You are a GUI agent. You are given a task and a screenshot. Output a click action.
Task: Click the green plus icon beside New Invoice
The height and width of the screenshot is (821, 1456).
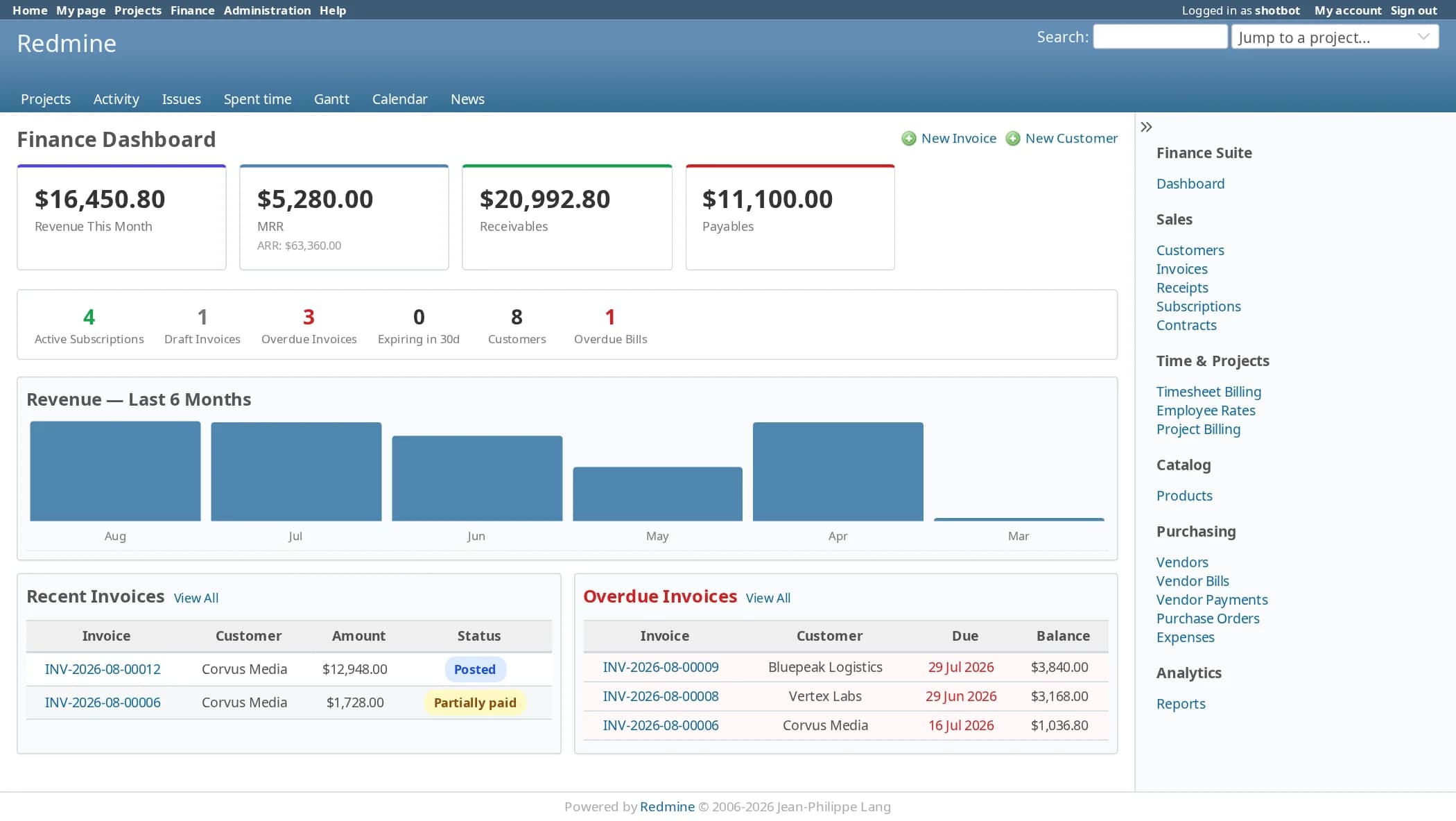coord(908,139)
